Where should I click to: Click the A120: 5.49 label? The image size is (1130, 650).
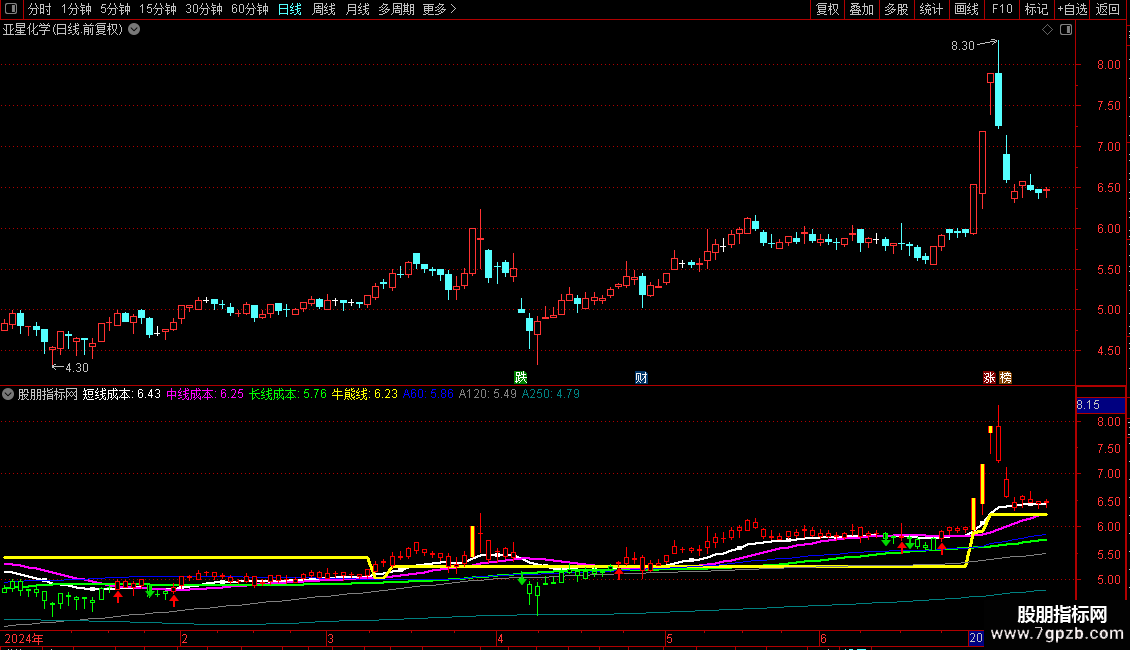[488, 394]
